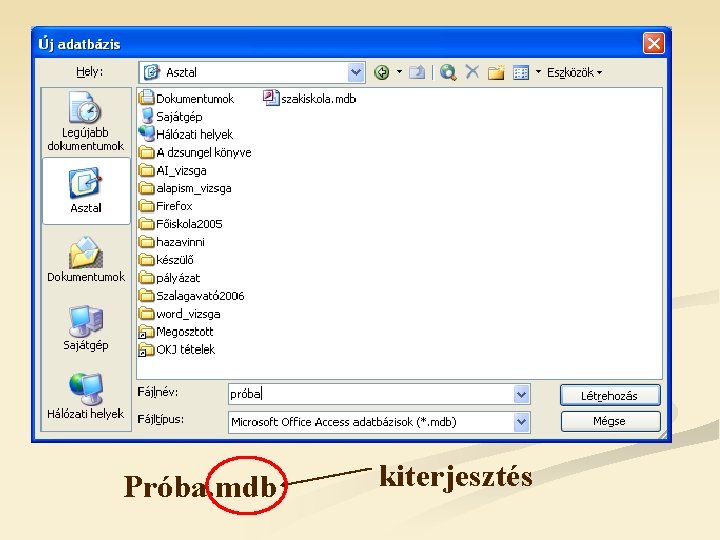Click the Létrehozás button
This screenshot has width=720, height=540.
pyautogui.click(x=610, y=395)
